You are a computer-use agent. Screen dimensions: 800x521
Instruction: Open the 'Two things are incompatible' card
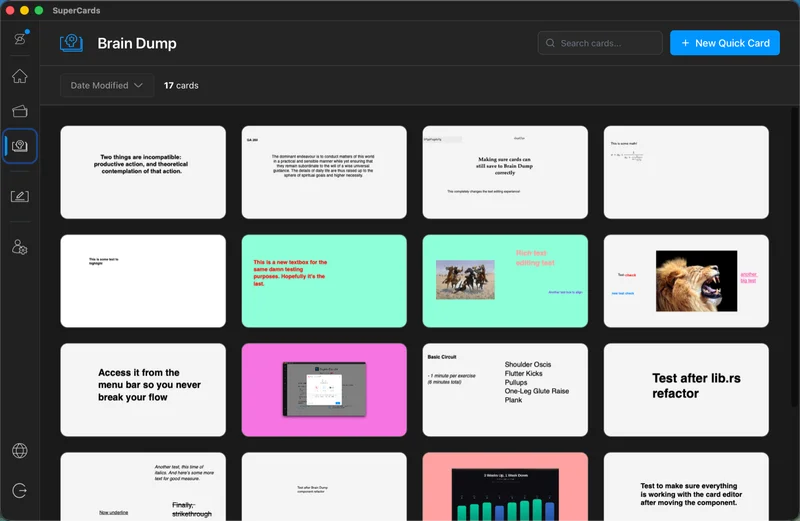coord(143,172)
